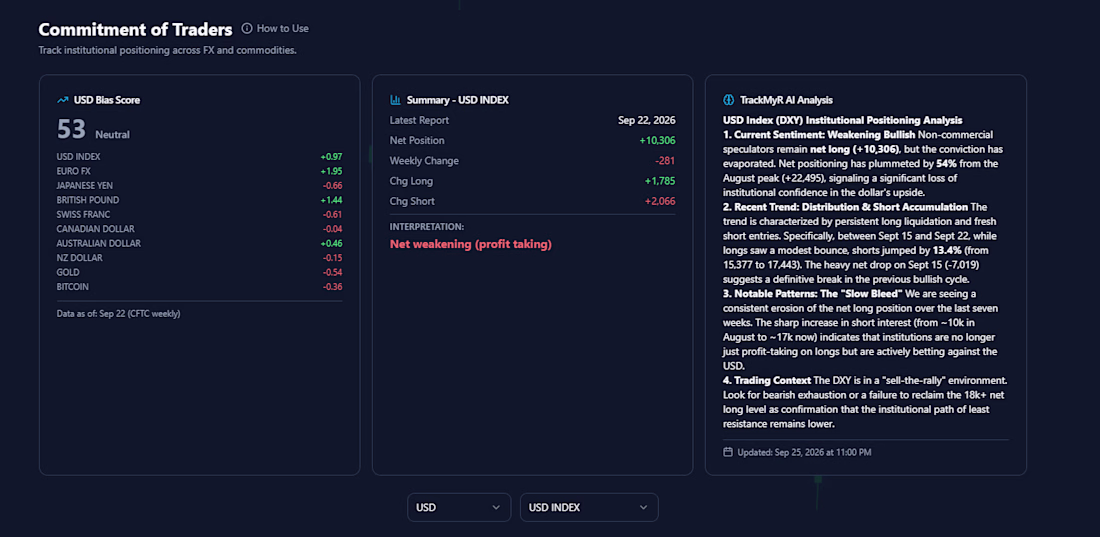Click the TrackMyR AI Analysis title
Image resolution: width=1100 pixels, height=537 pixels.
pyautogui.click(x=786, y=100)
